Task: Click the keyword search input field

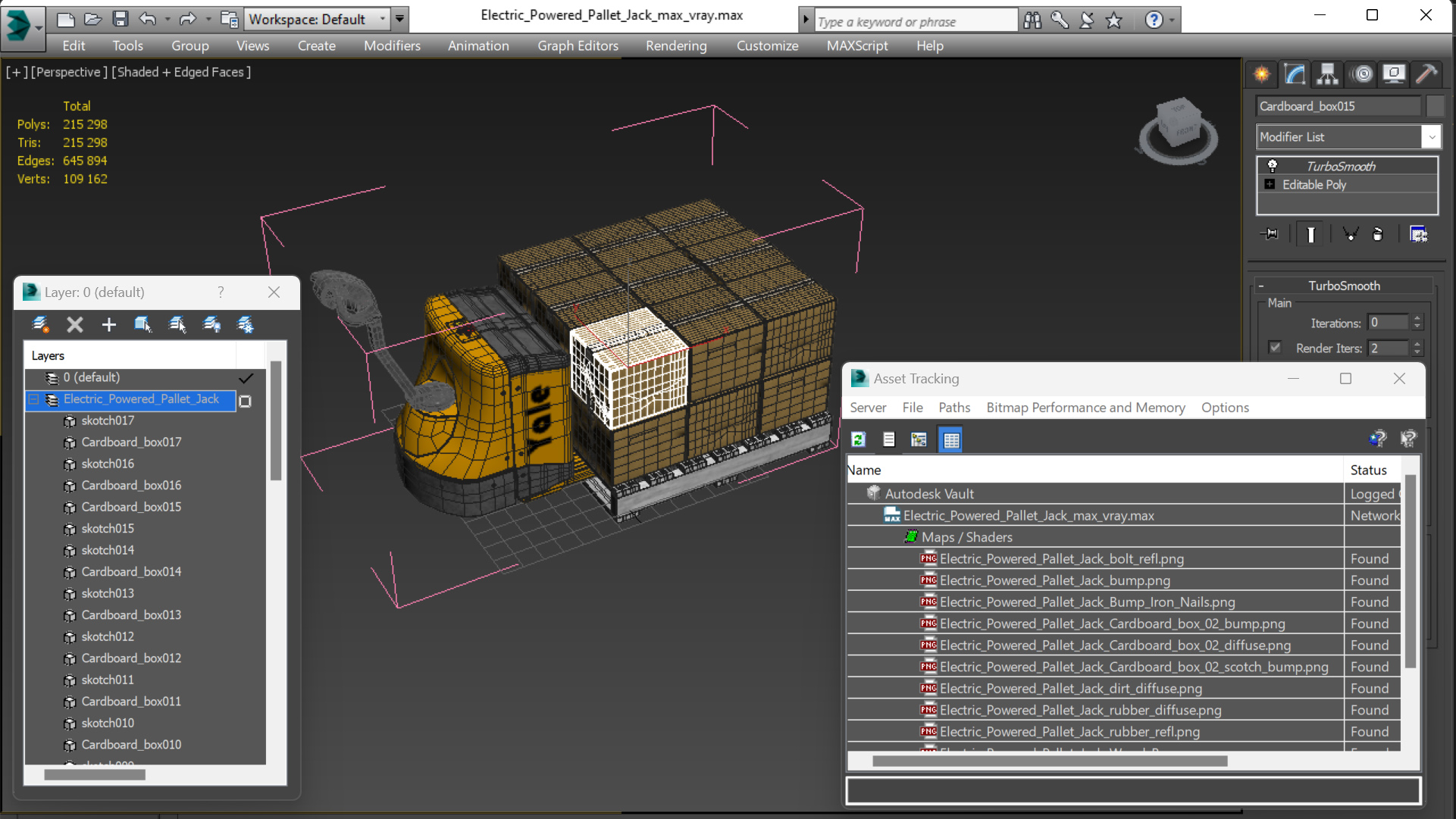Action: pos(915,21)
